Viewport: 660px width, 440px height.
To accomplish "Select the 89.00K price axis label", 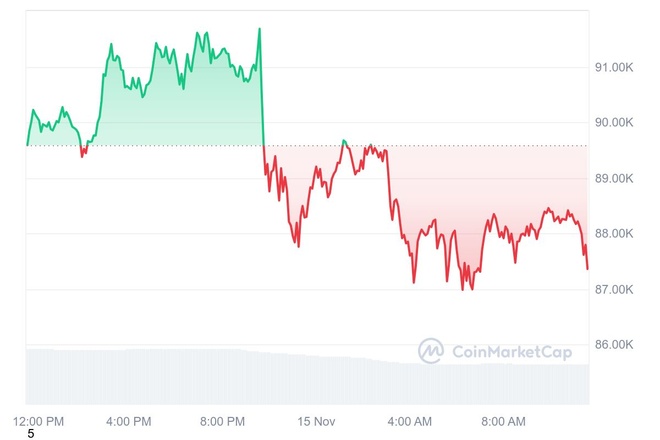I will click(616, 178).
